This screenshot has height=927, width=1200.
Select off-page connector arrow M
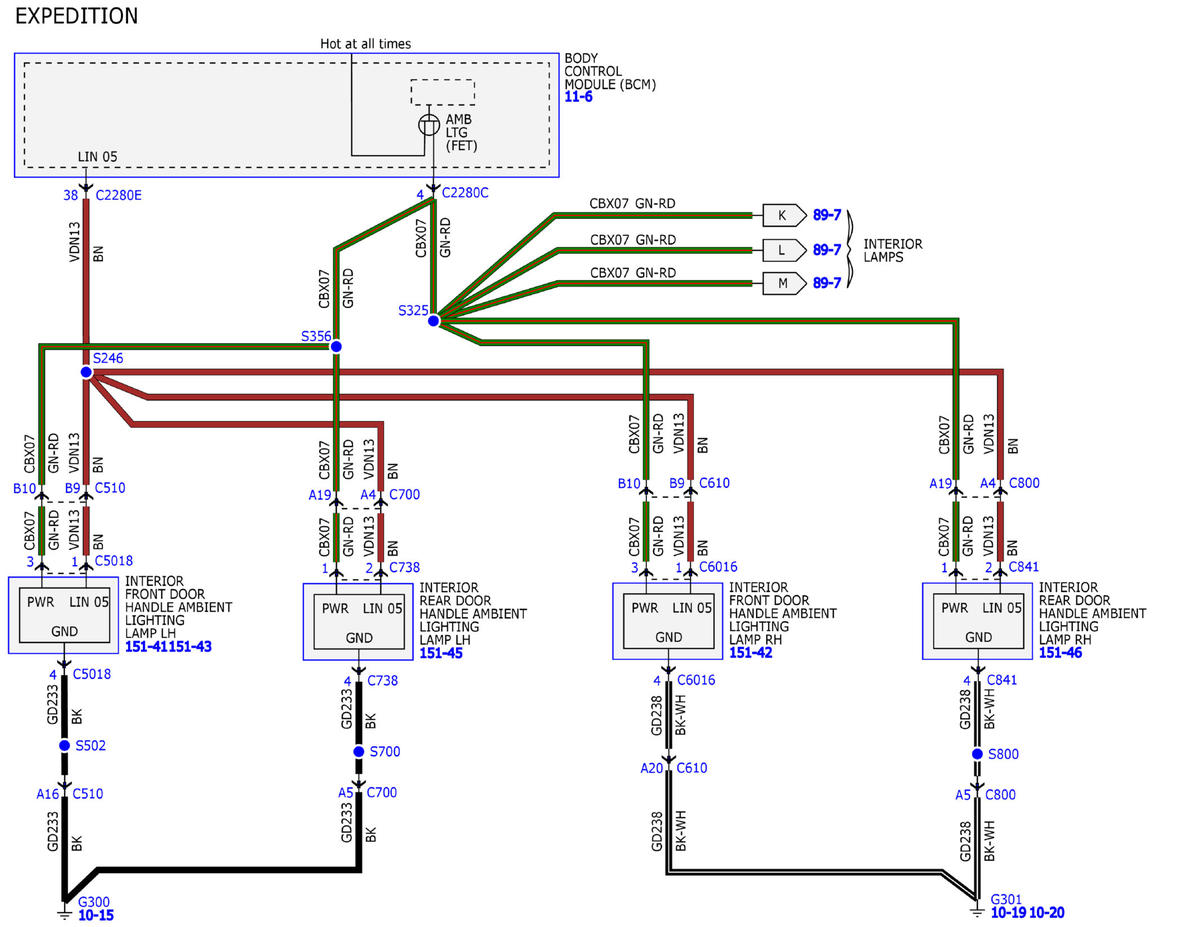784,283
